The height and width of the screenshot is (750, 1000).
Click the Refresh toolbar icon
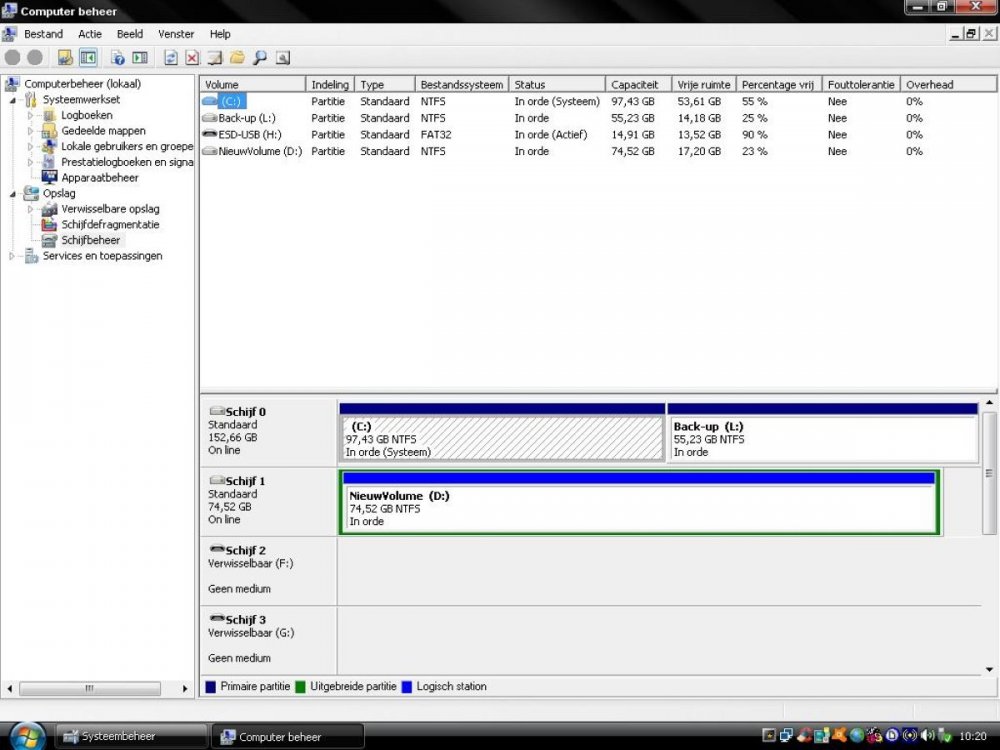[x=171, y=58]
